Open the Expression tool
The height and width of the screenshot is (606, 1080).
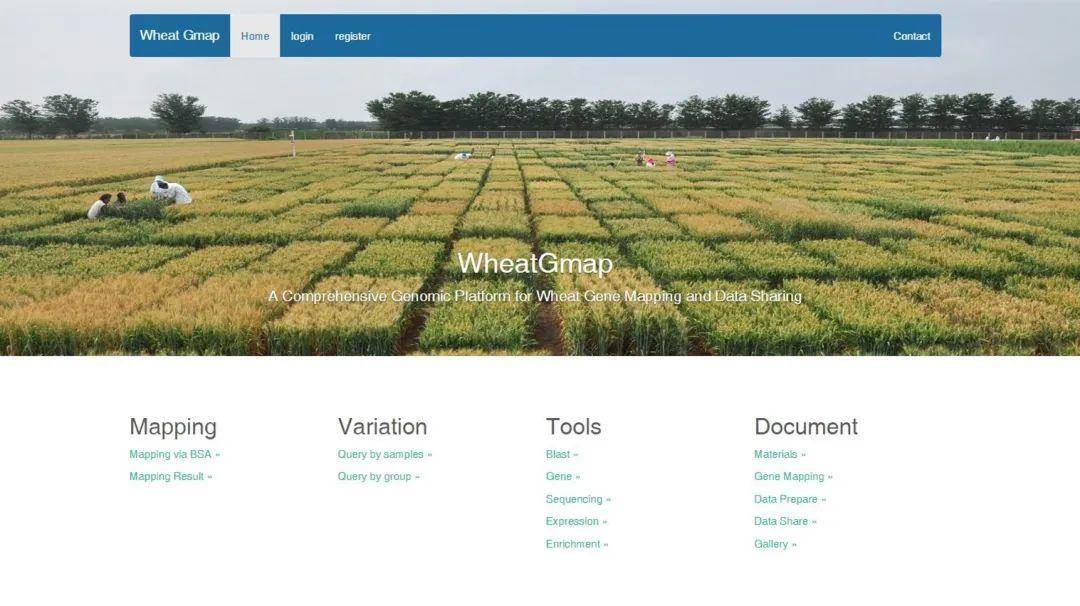[x=576, y=521]
